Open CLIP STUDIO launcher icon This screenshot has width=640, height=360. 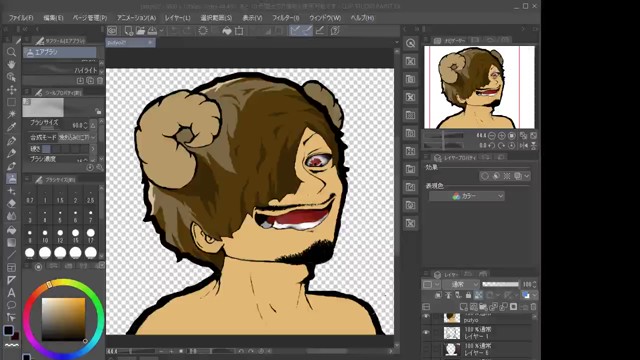(112, 31)
